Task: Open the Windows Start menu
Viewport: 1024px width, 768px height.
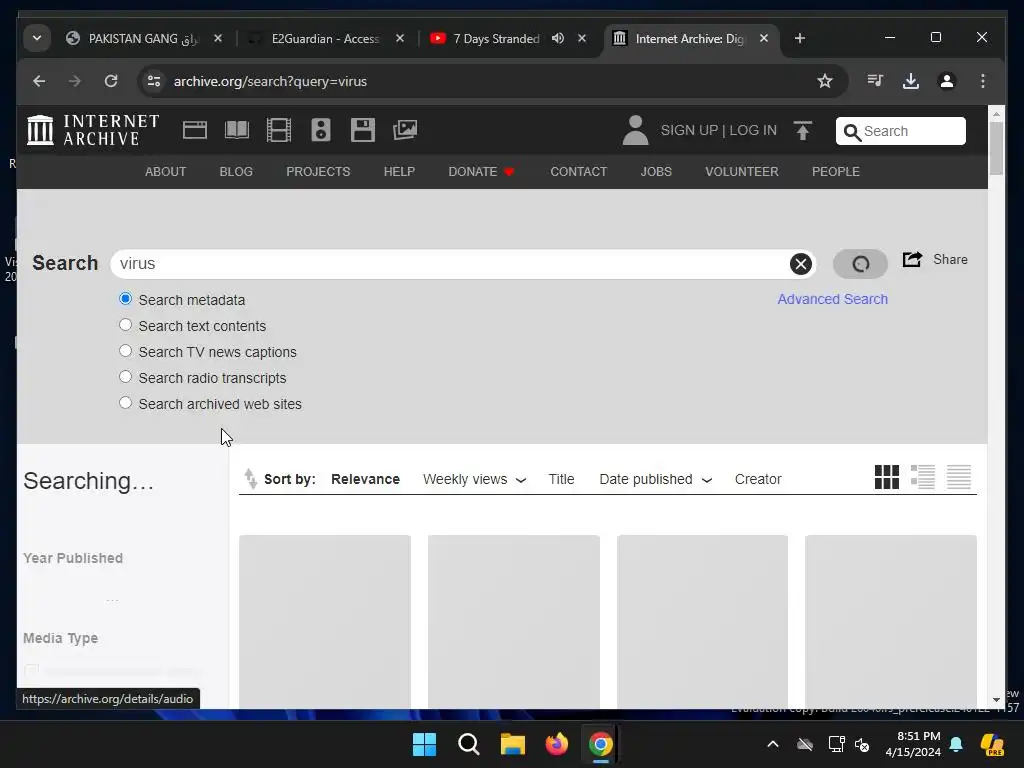Action: coord(424,744)
